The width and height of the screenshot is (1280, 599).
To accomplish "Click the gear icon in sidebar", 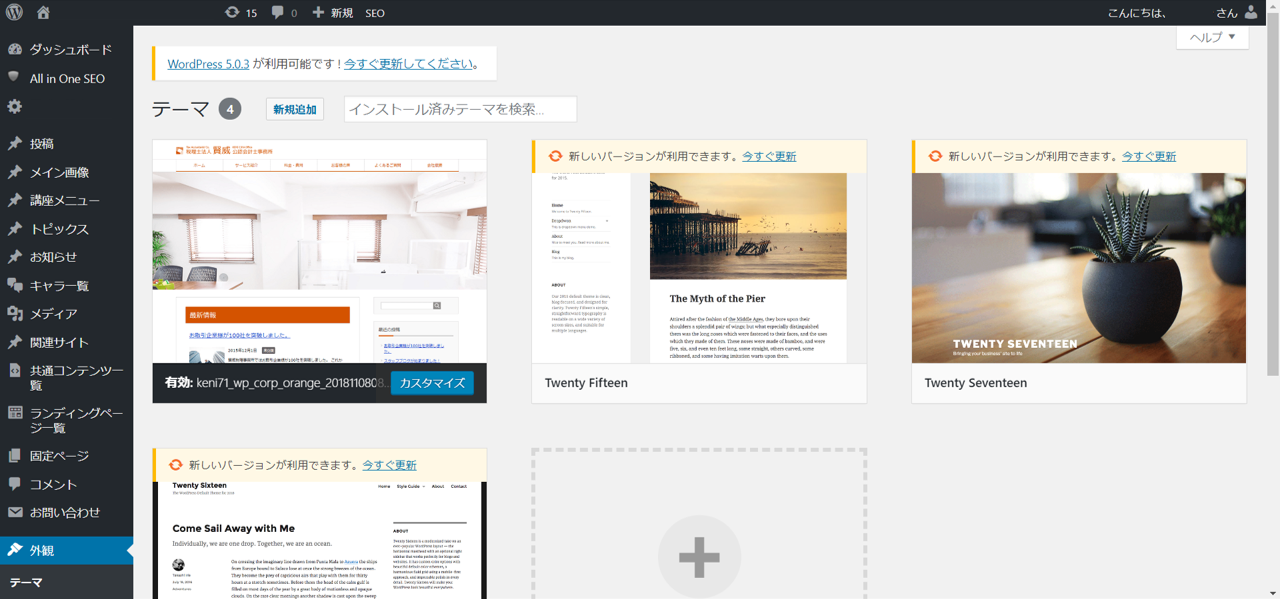I will click(x=15, y=107).
